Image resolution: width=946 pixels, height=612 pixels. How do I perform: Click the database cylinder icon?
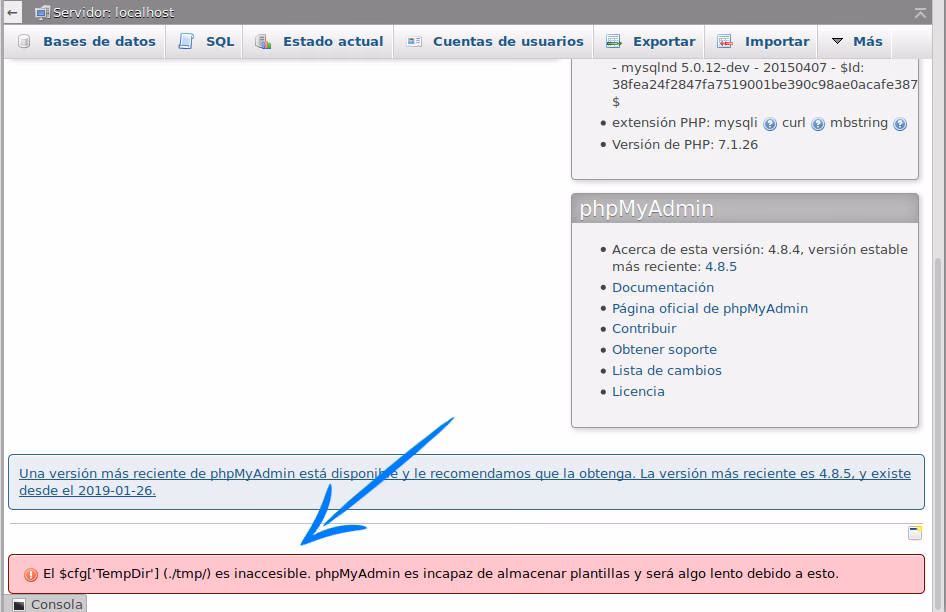coord(24,42)
